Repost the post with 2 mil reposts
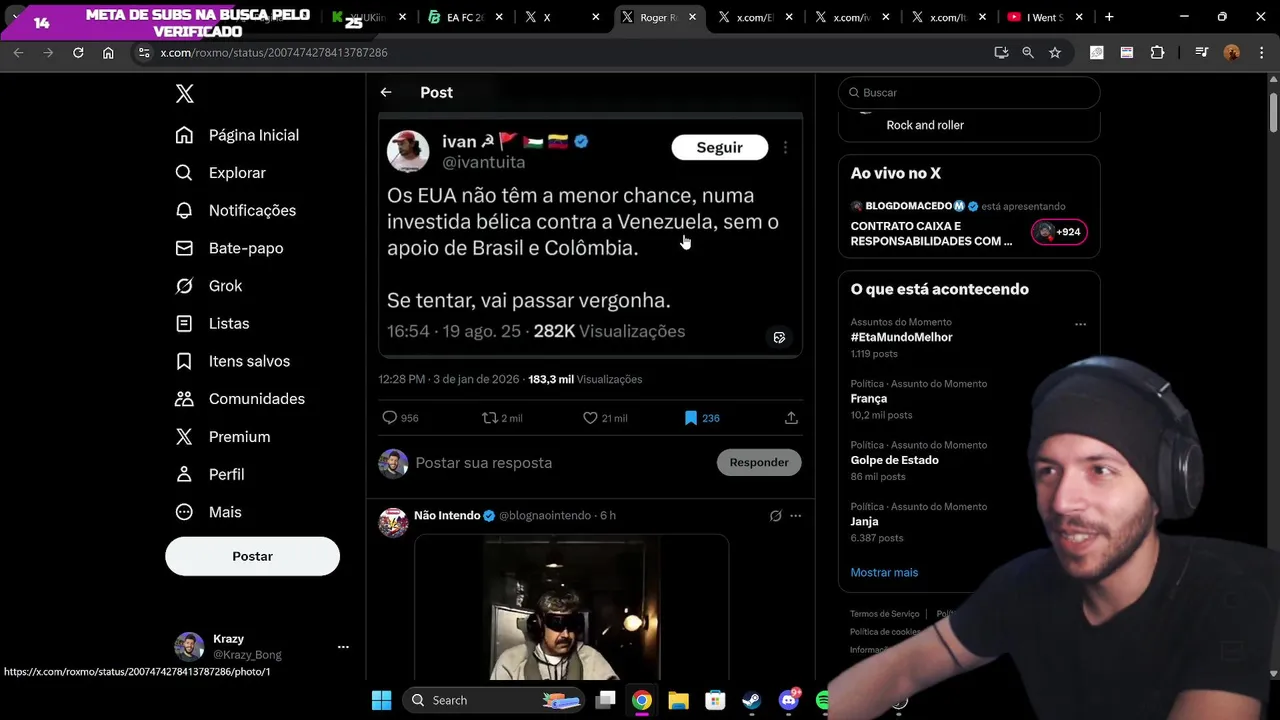 (490, 418)
